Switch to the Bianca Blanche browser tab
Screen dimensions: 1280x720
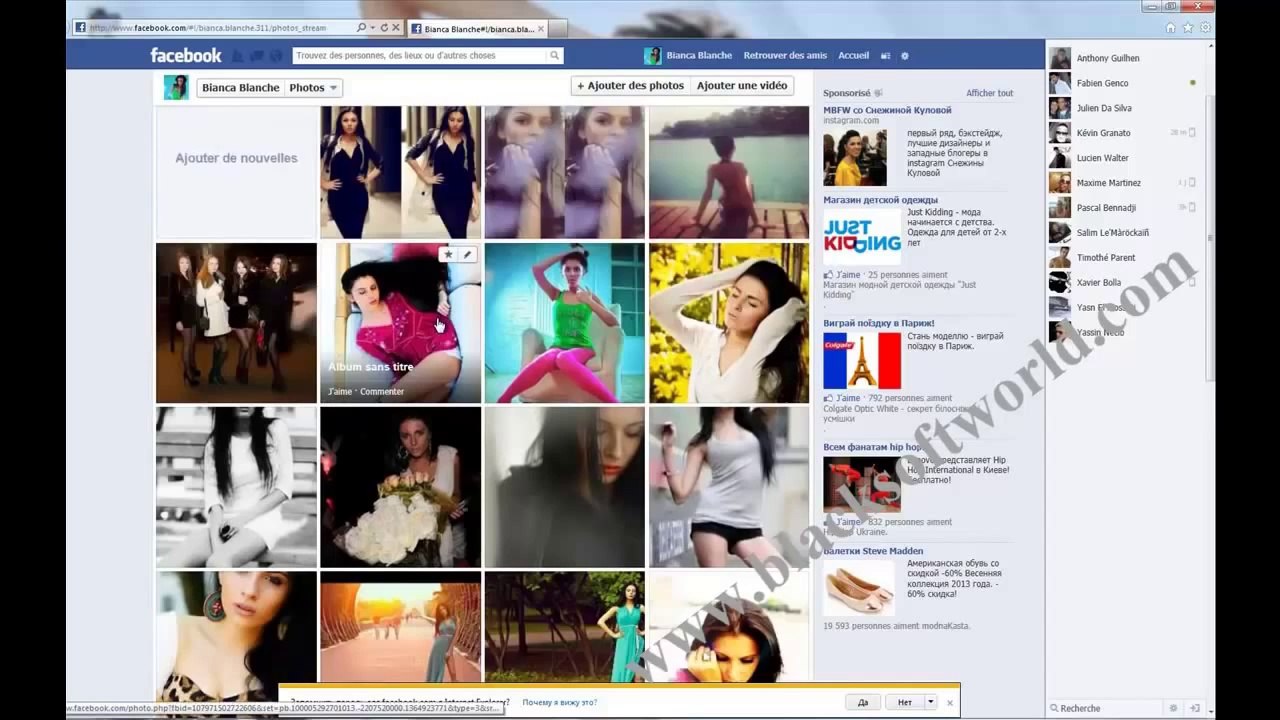(x=478, y=29)
